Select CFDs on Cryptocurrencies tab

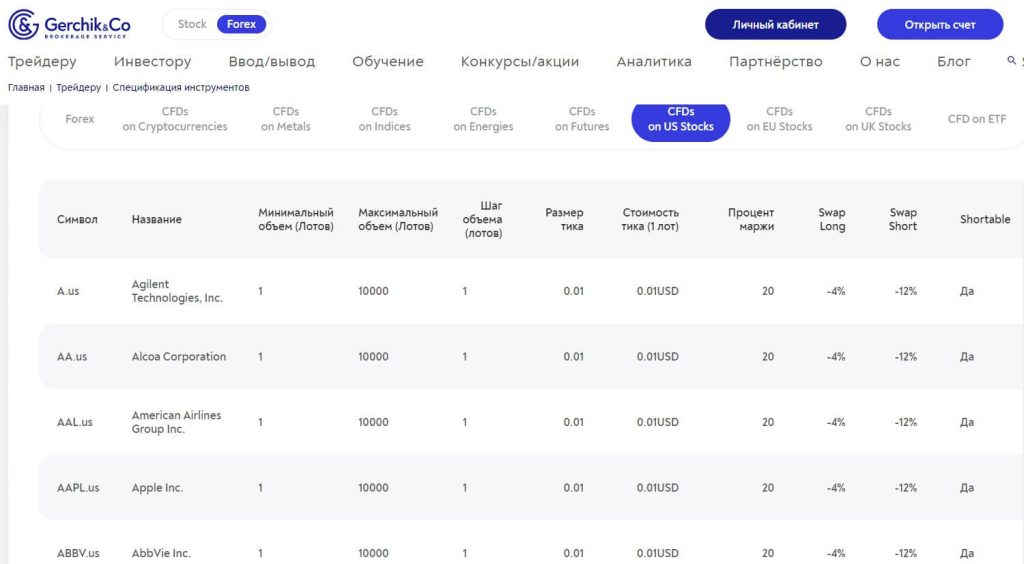[175, 119]
